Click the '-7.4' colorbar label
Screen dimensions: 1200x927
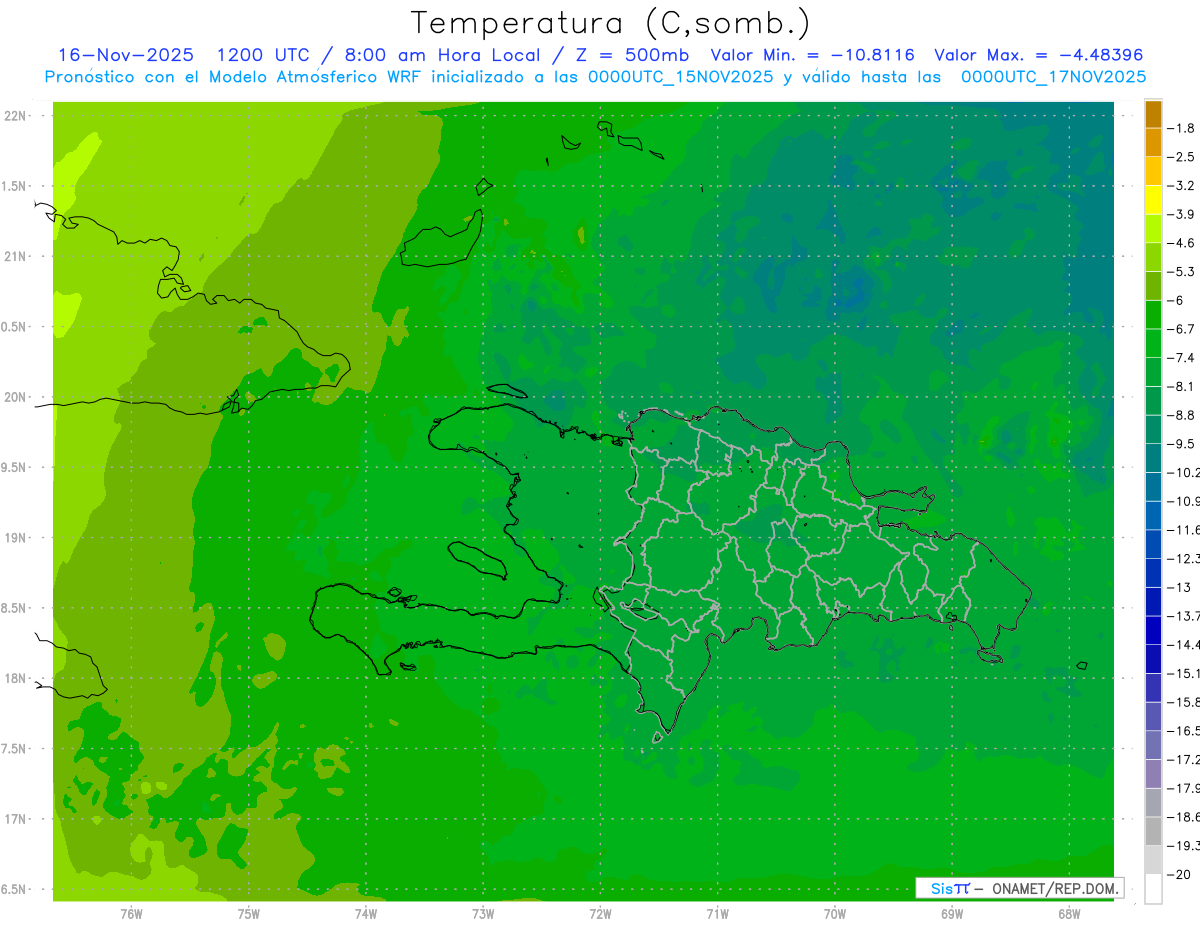pyautogui.click(x=1181, y=357)
